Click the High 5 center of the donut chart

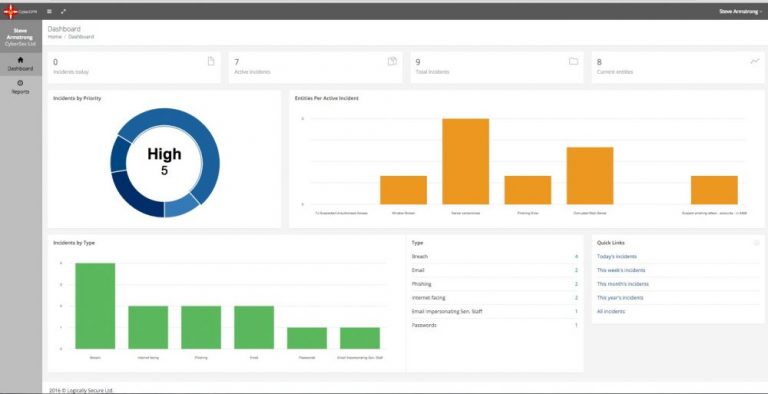[x=165, y=162]
